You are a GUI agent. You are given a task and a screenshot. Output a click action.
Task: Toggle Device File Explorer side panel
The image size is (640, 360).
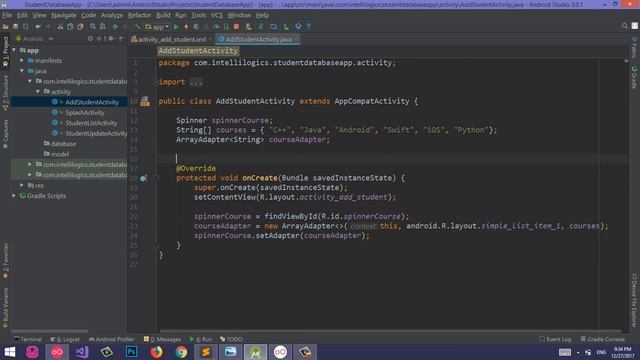[x=635, y=300]
